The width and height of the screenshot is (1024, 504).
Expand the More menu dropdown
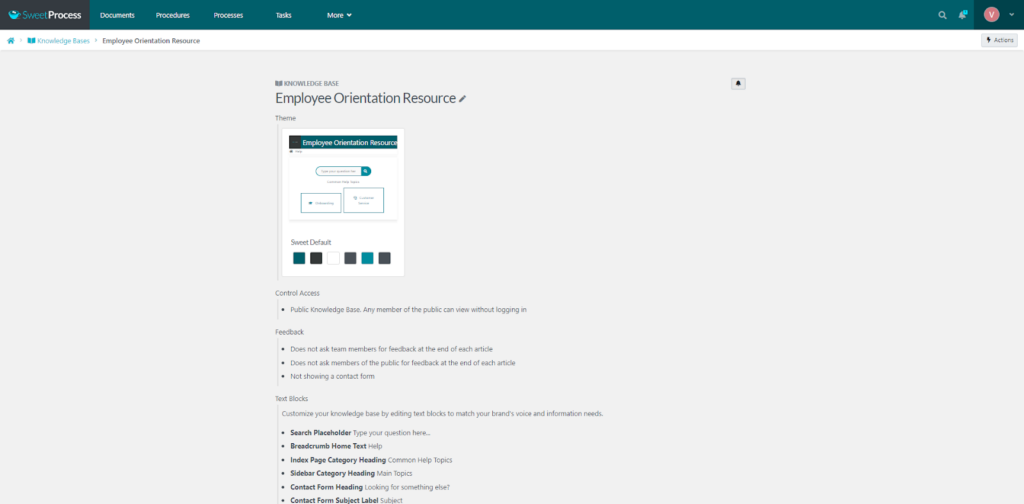pos(339,15)
